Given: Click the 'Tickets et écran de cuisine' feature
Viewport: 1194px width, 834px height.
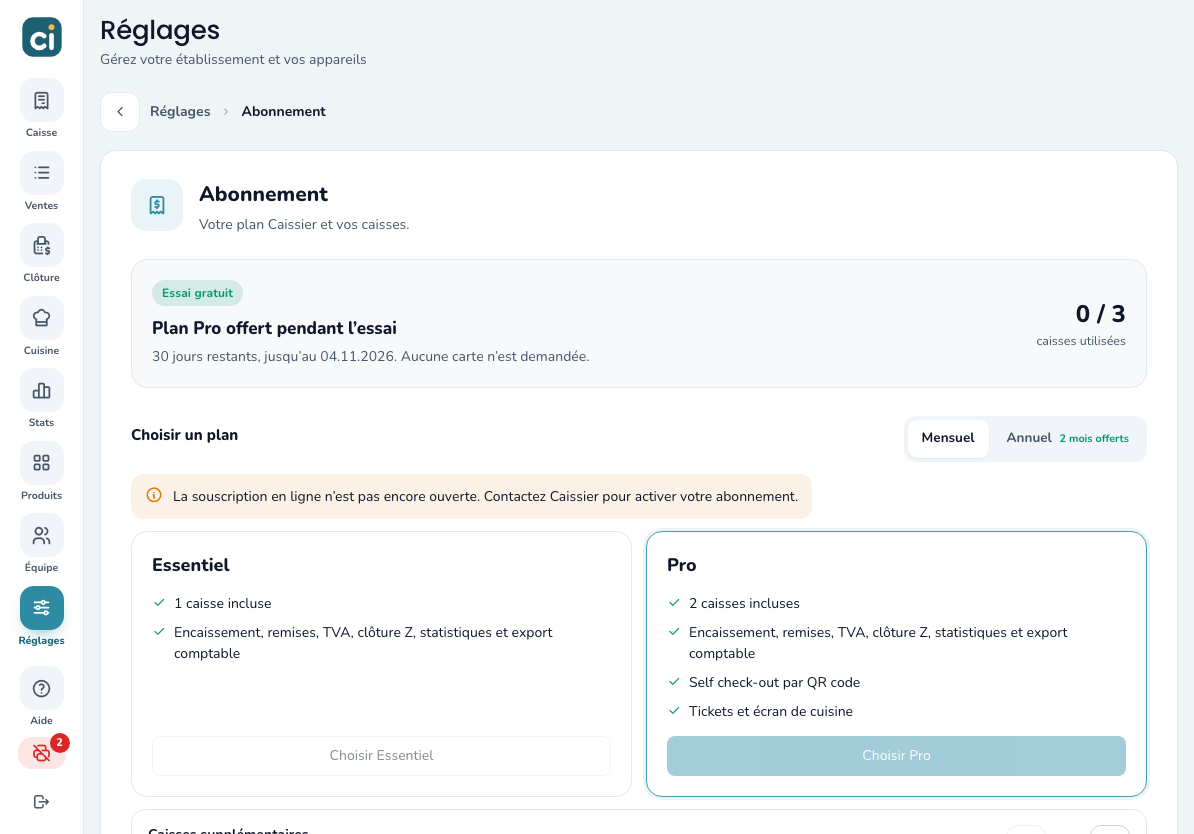Looking at the screenshot, I should point(771,711).
